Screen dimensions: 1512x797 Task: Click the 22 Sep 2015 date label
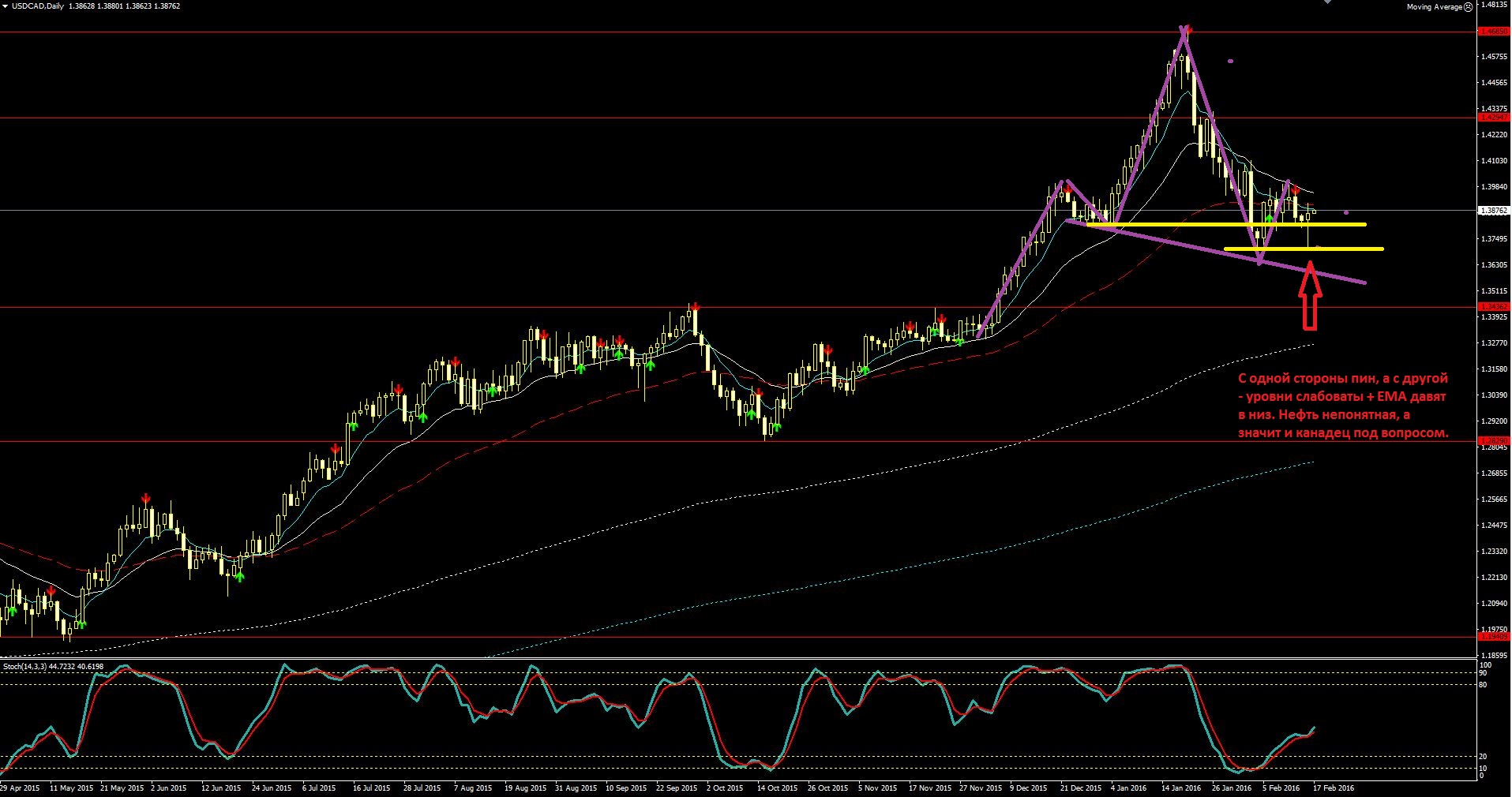click(x=677, y=788)
